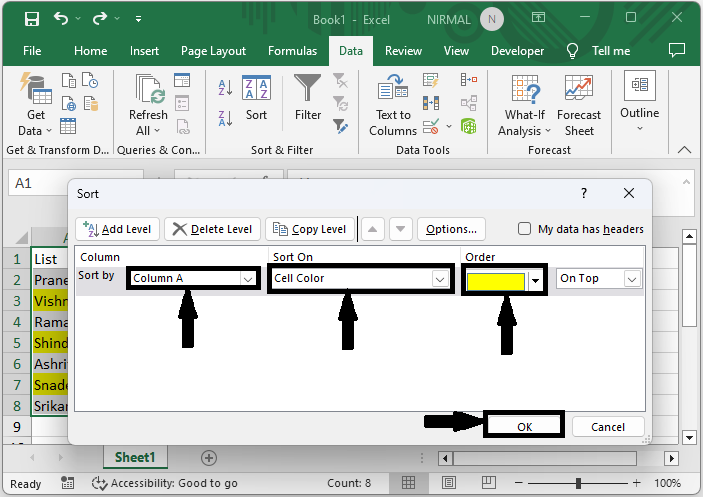
Task: Switch to Normal view in the status bar
Action: click(x=408, y=483)
